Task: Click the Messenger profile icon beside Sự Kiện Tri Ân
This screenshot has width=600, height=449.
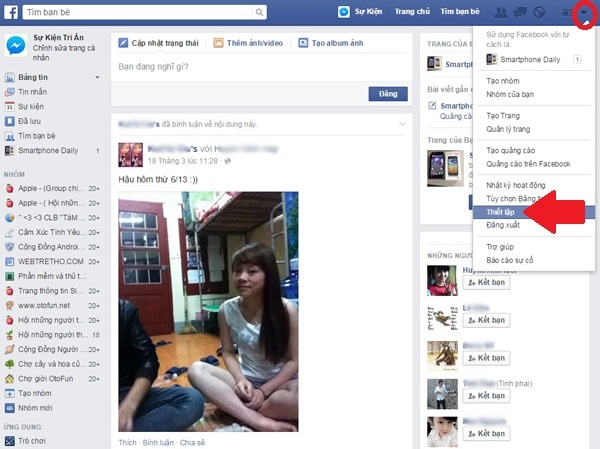Action: pyautogui.click(x=16, y=46)
